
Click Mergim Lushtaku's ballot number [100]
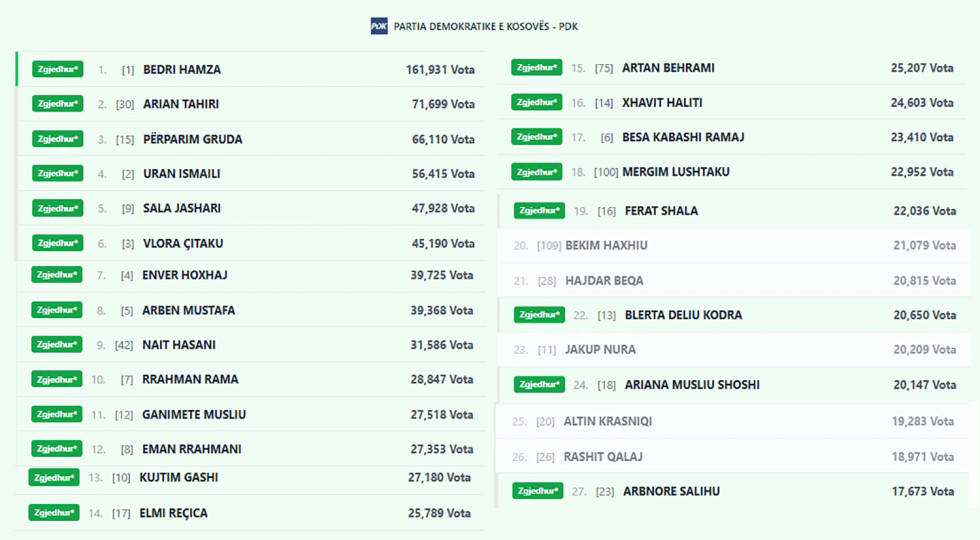pos(606,172)
